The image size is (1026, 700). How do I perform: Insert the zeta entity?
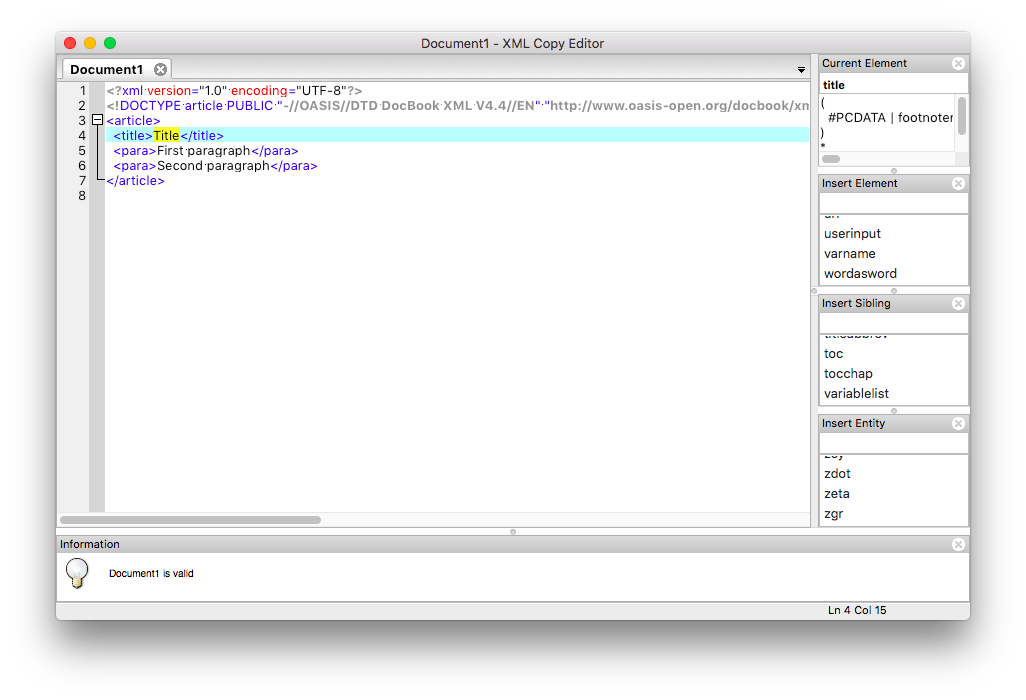coord(836,493)
